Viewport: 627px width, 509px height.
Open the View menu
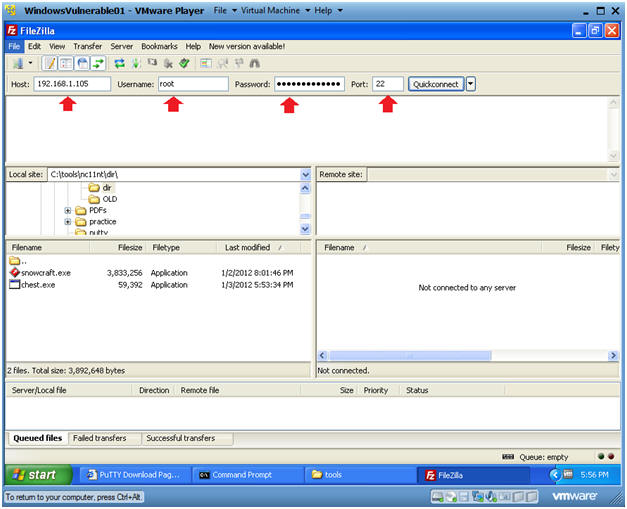[x=57, y=46]
